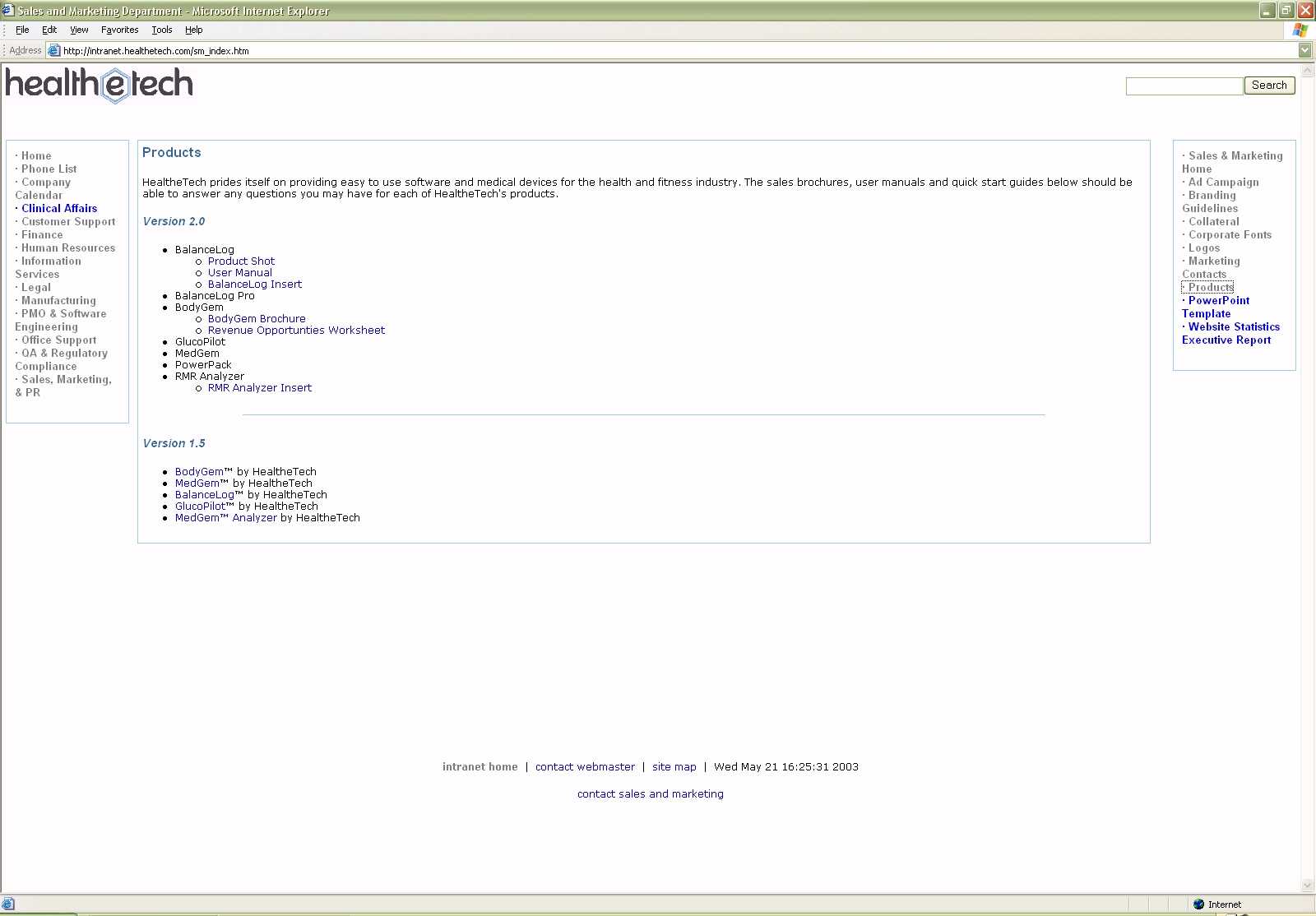Open the RMR Analyzer Insert link
Screen dimensions: 1316x916
[x=260, y=388]
